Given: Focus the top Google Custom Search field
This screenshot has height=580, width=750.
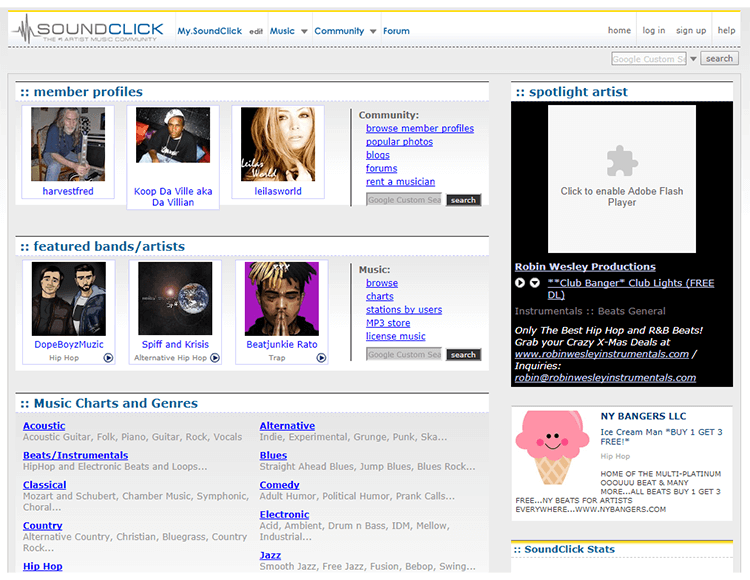Looking at the screenshot, I should [x=649, y=59].
